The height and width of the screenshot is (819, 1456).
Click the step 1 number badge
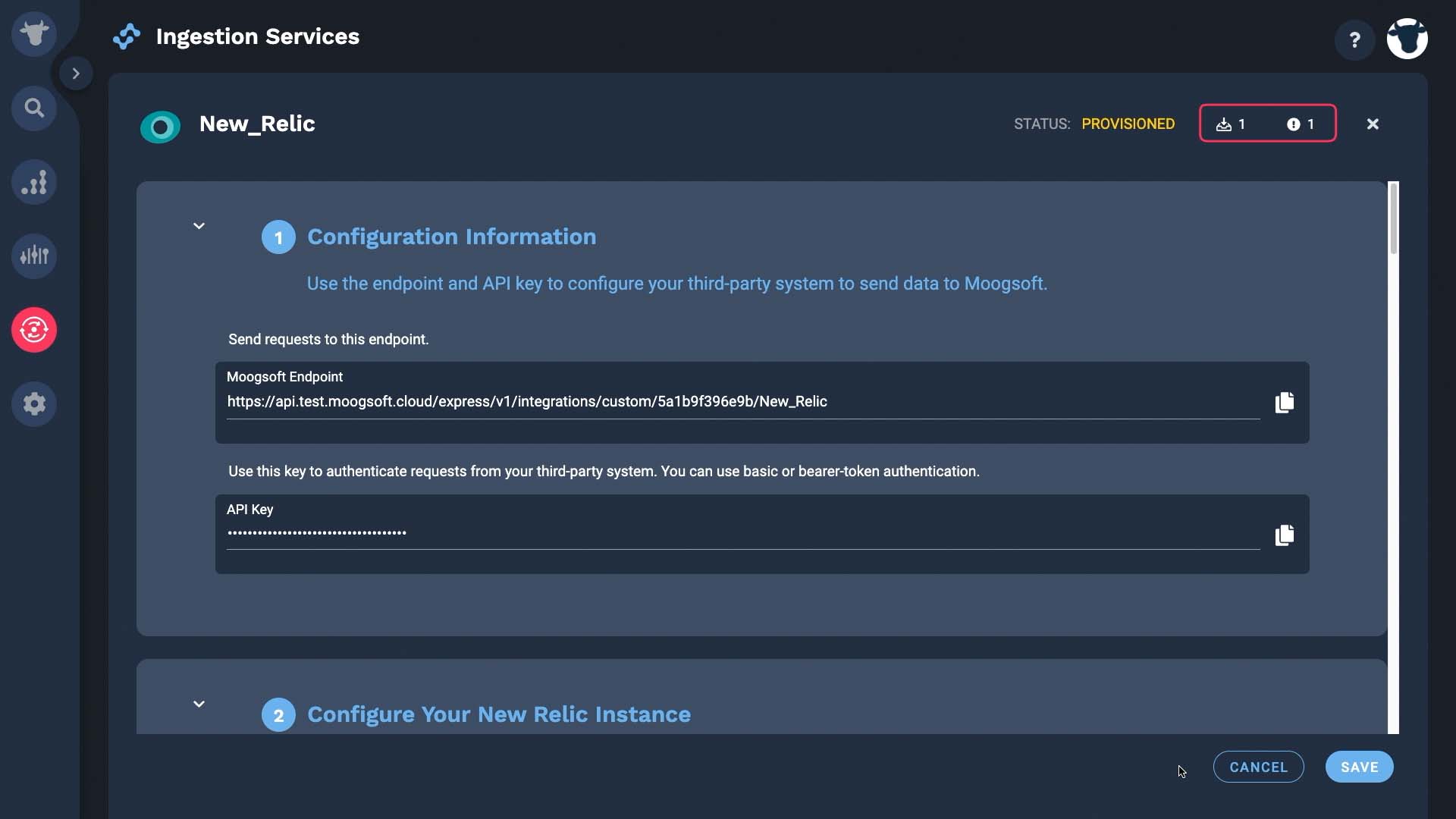point(278,237)
